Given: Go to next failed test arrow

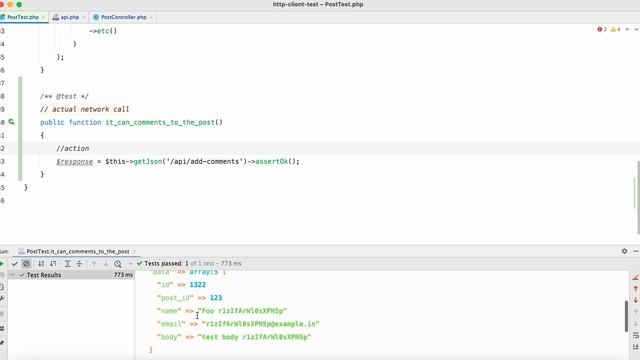Looking at the screenshot, I should point(106,264).
